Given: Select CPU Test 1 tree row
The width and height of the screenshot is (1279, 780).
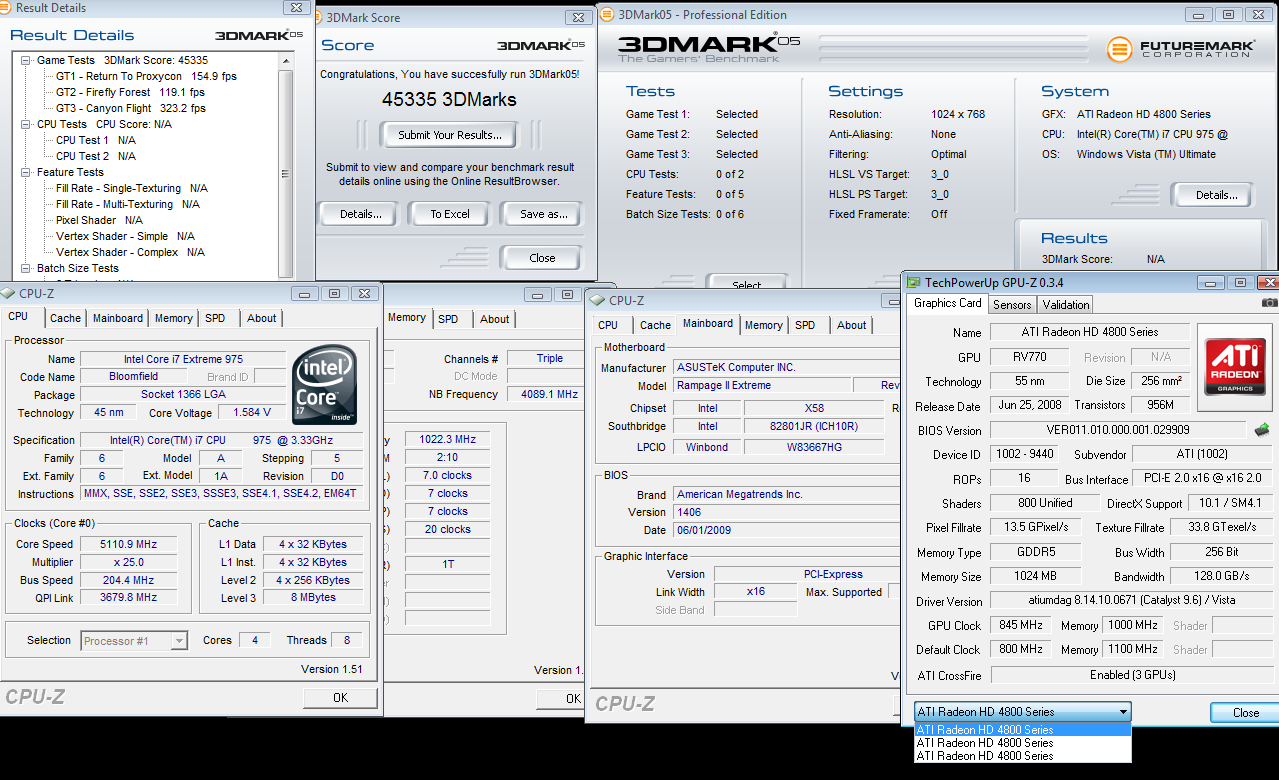Looking at the screenshot, I should (96, 140).
